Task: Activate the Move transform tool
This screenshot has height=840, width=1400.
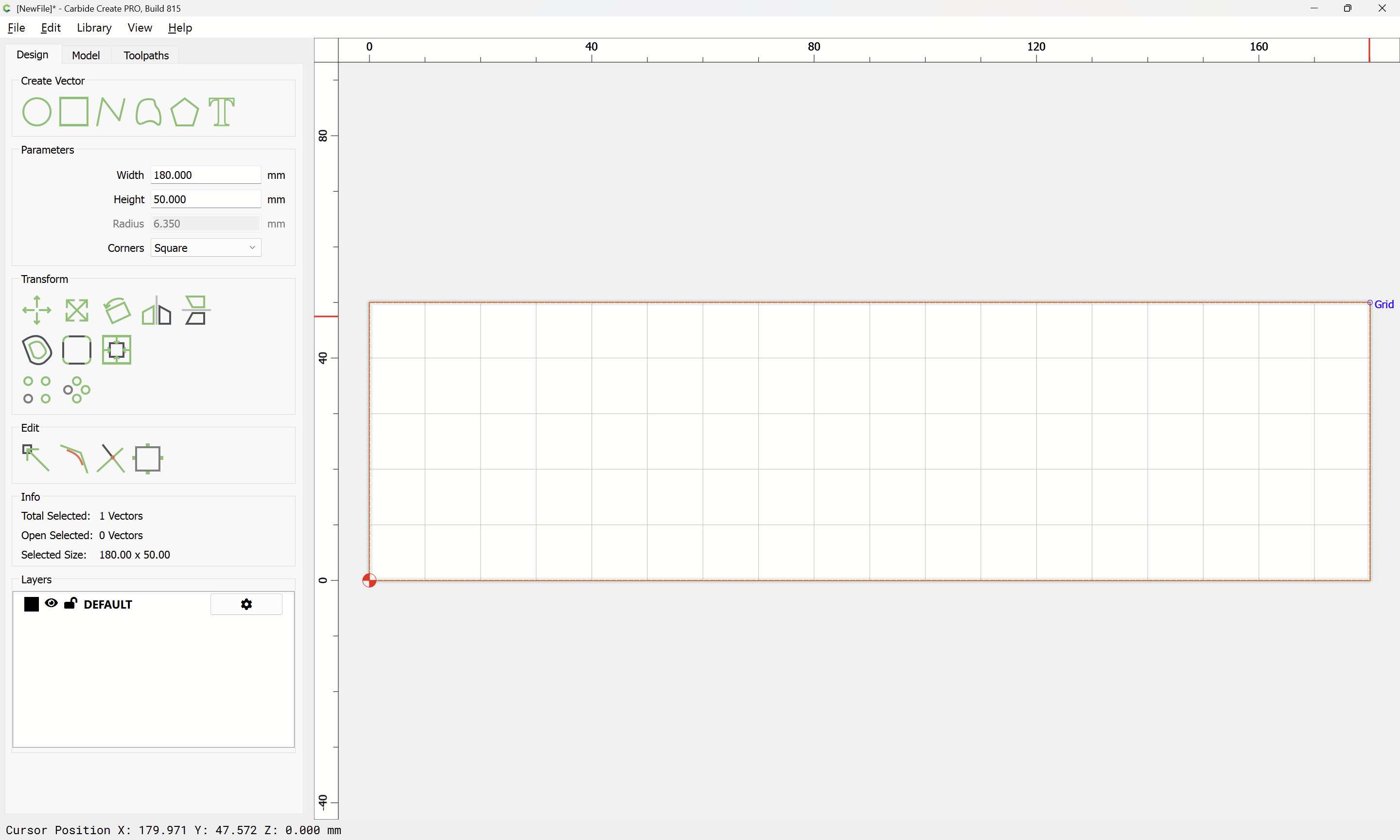Action: (37, 310)
